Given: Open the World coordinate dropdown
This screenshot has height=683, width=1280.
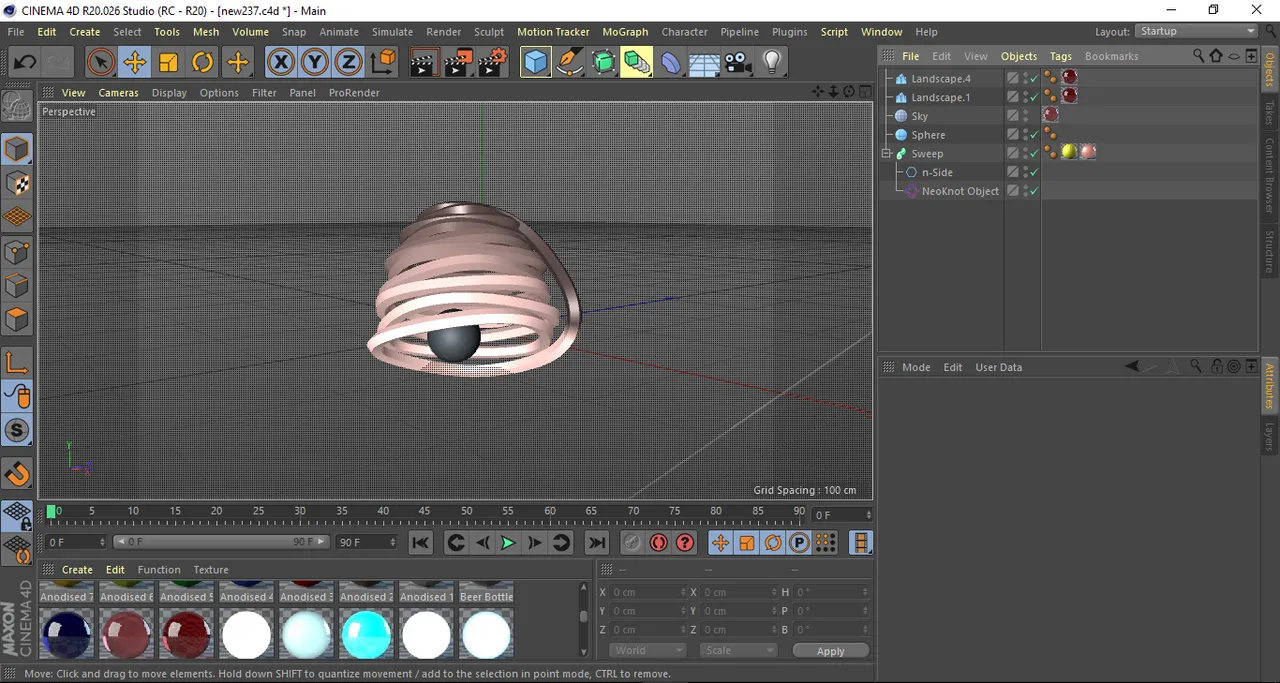Looking at the screenshot, I should click(x=646, y=650).
